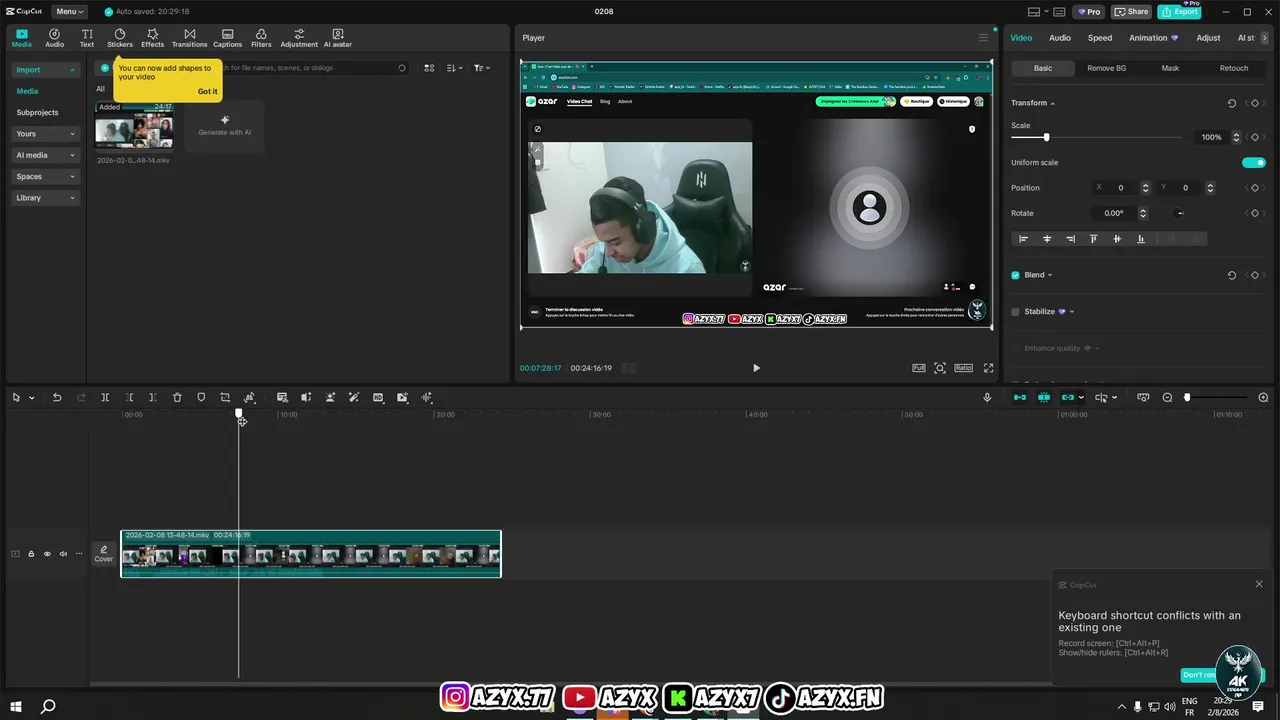
Task: Switch to the Speed tab
Action: 1100,38
